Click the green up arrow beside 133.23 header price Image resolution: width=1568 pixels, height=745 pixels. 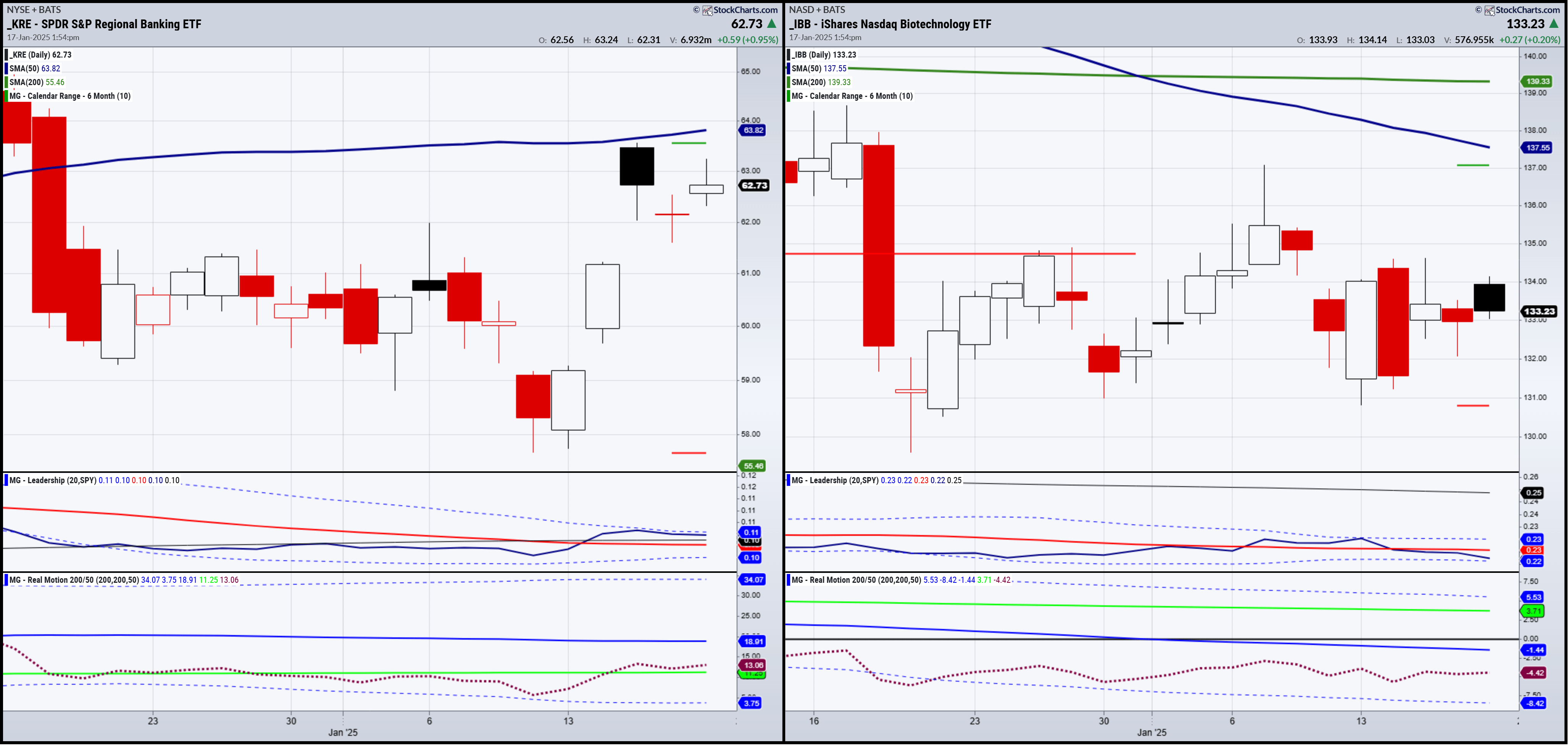point(1553,24)
